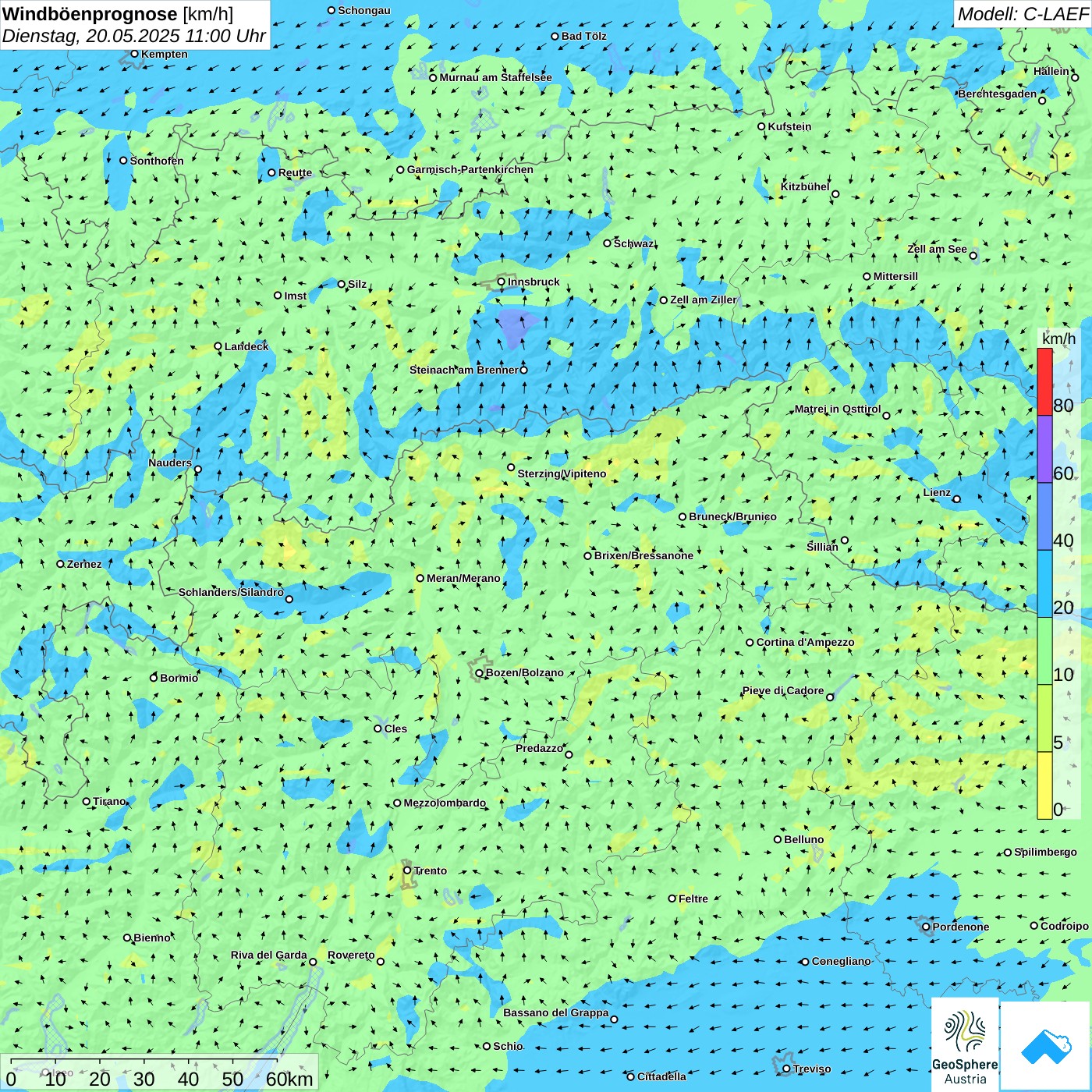Click the red legend color above 80
Viewport: 1092px width, 1092px height.
[1044, 381]
